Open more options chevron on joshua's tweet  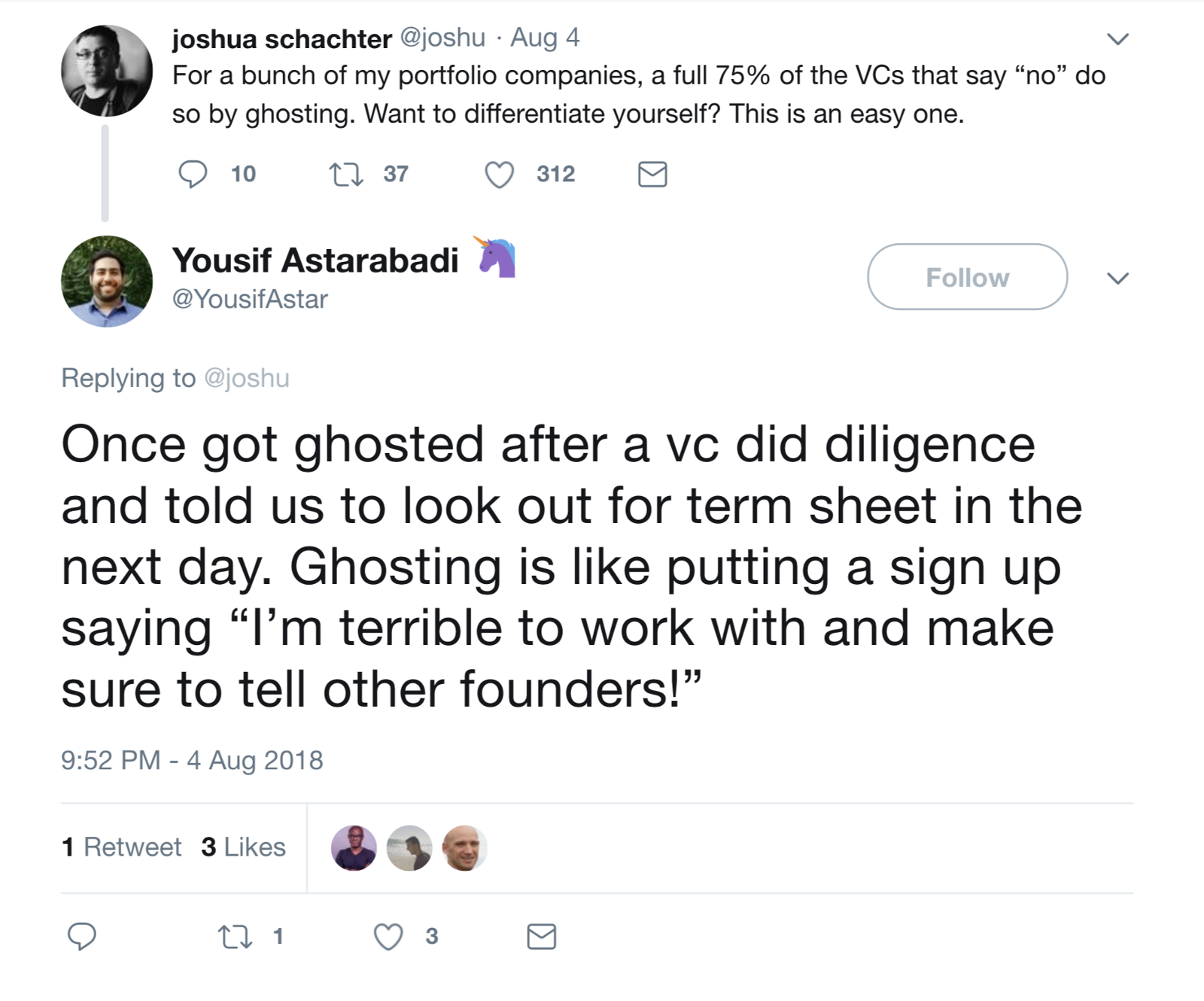click(x=1118, y=39)
